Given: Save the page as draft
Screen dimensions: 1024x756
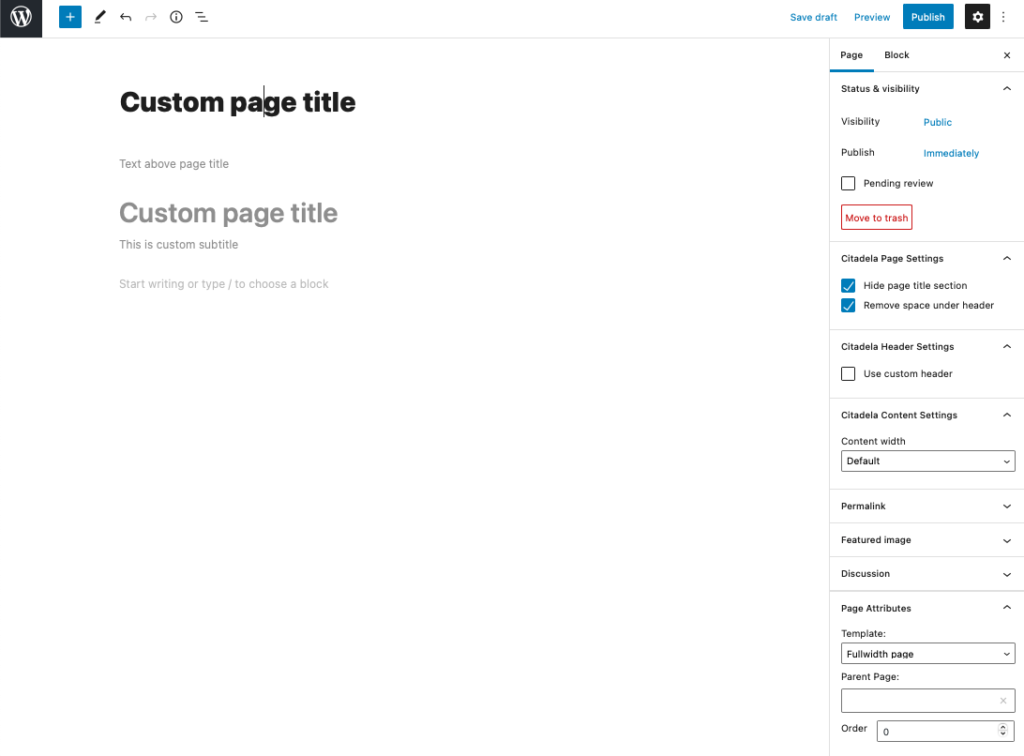Looking at the screenshot, I should pyautogui.click(x=813, y=17).
